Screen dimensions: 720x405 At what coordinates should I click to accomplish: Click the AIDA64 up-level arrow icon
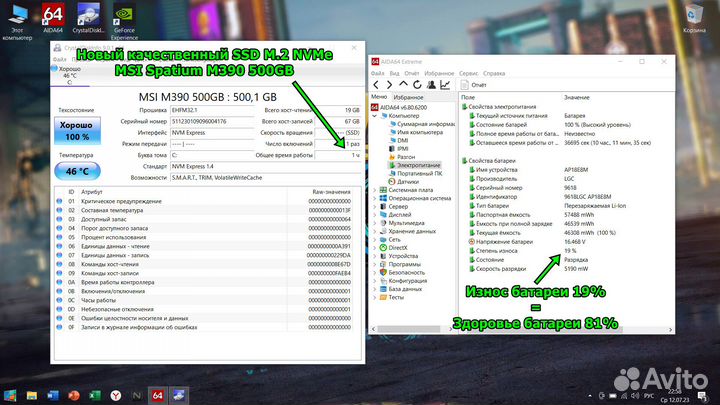coord(403,84)
